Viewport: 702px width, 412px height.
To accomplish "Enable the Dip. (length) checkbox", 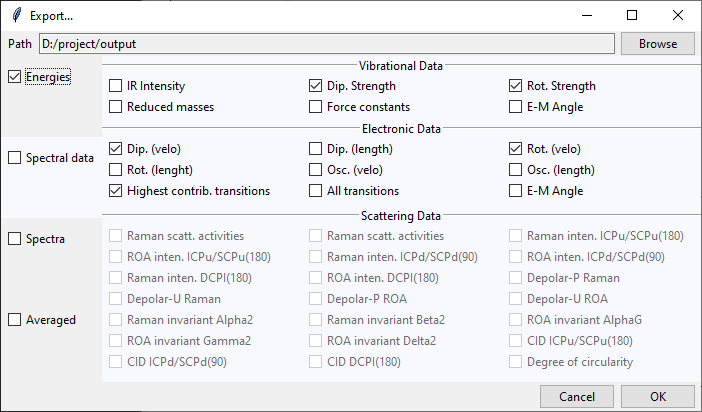I will [x=315, y=149].
